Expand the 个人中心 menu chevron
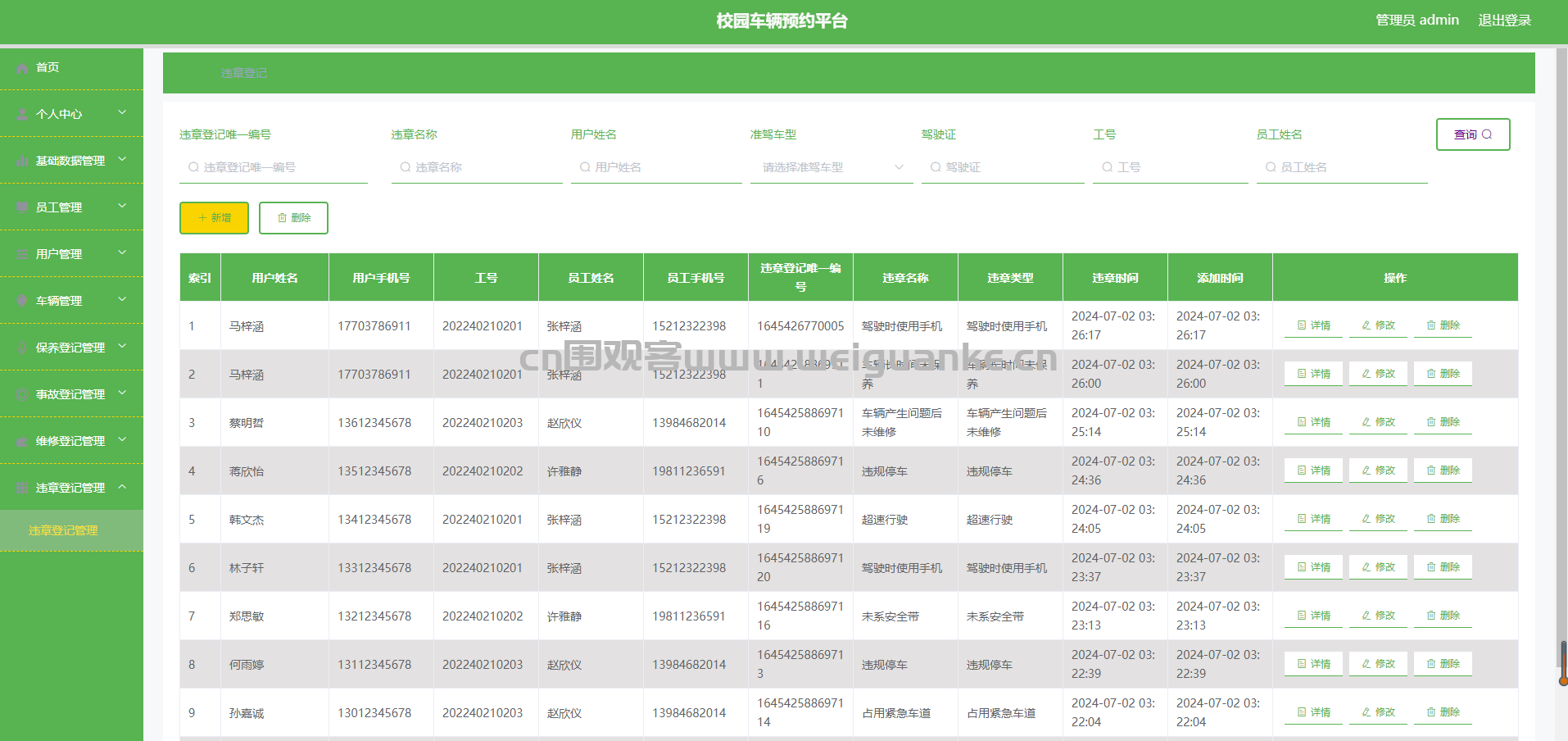 coord(122,112)
